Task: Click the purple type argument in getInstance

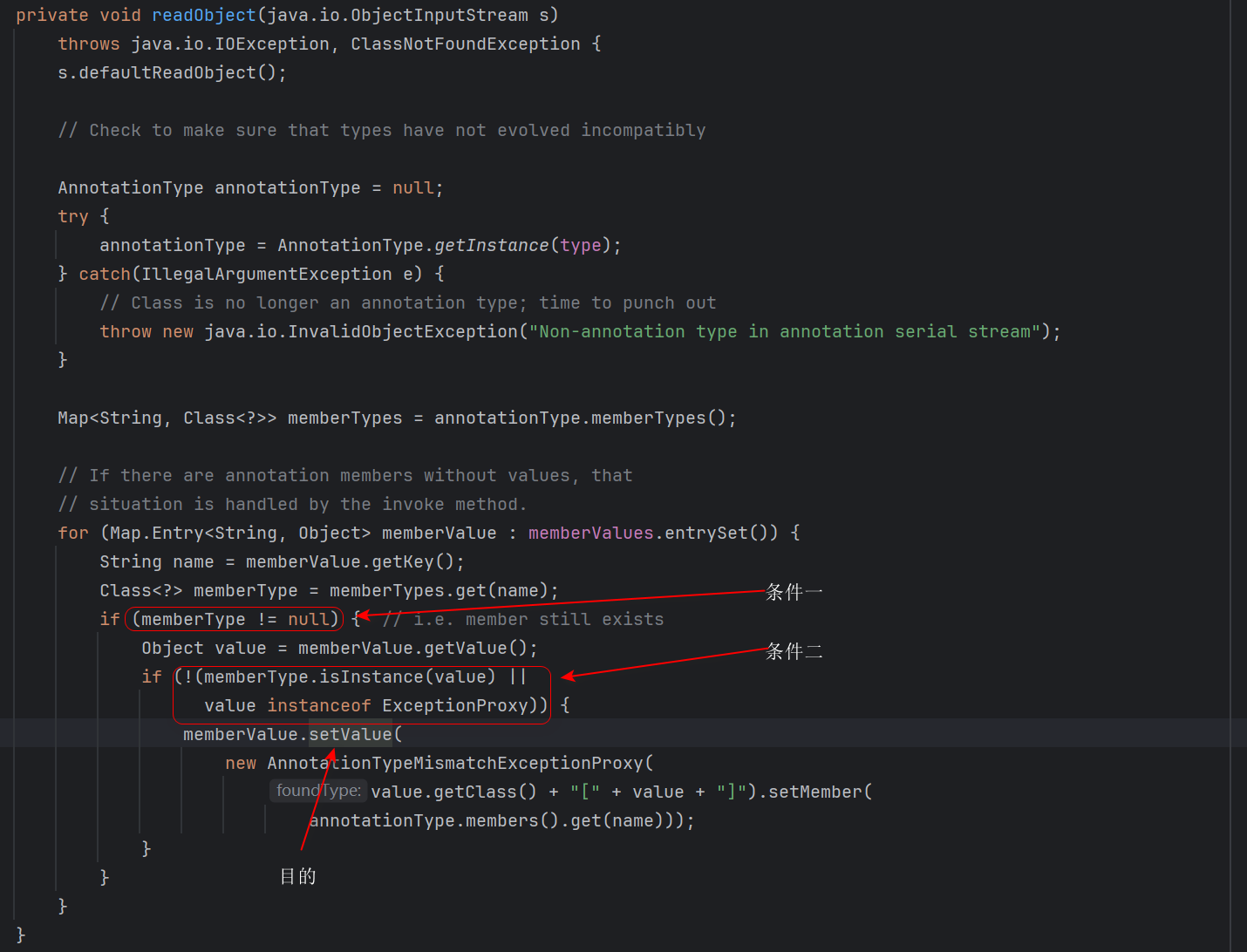Action: 581,245
